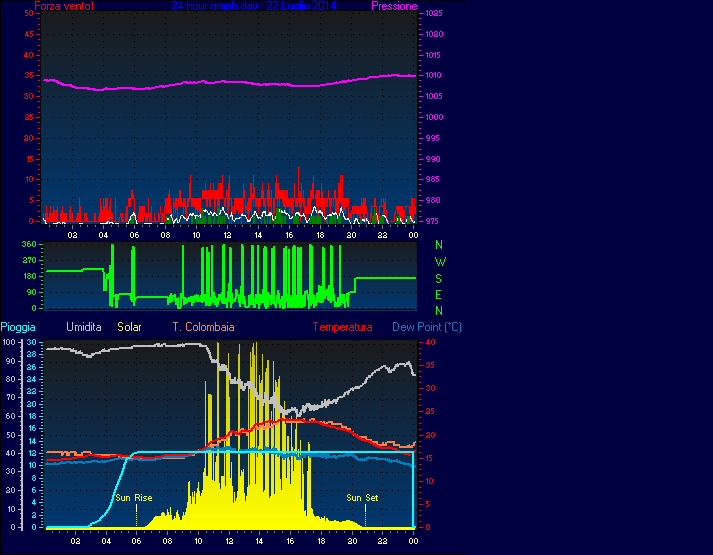Select the "24 hour graph day : 22 Luglio 2014" header
Viewport: 713px width, 555px height.
click(254, 6)
